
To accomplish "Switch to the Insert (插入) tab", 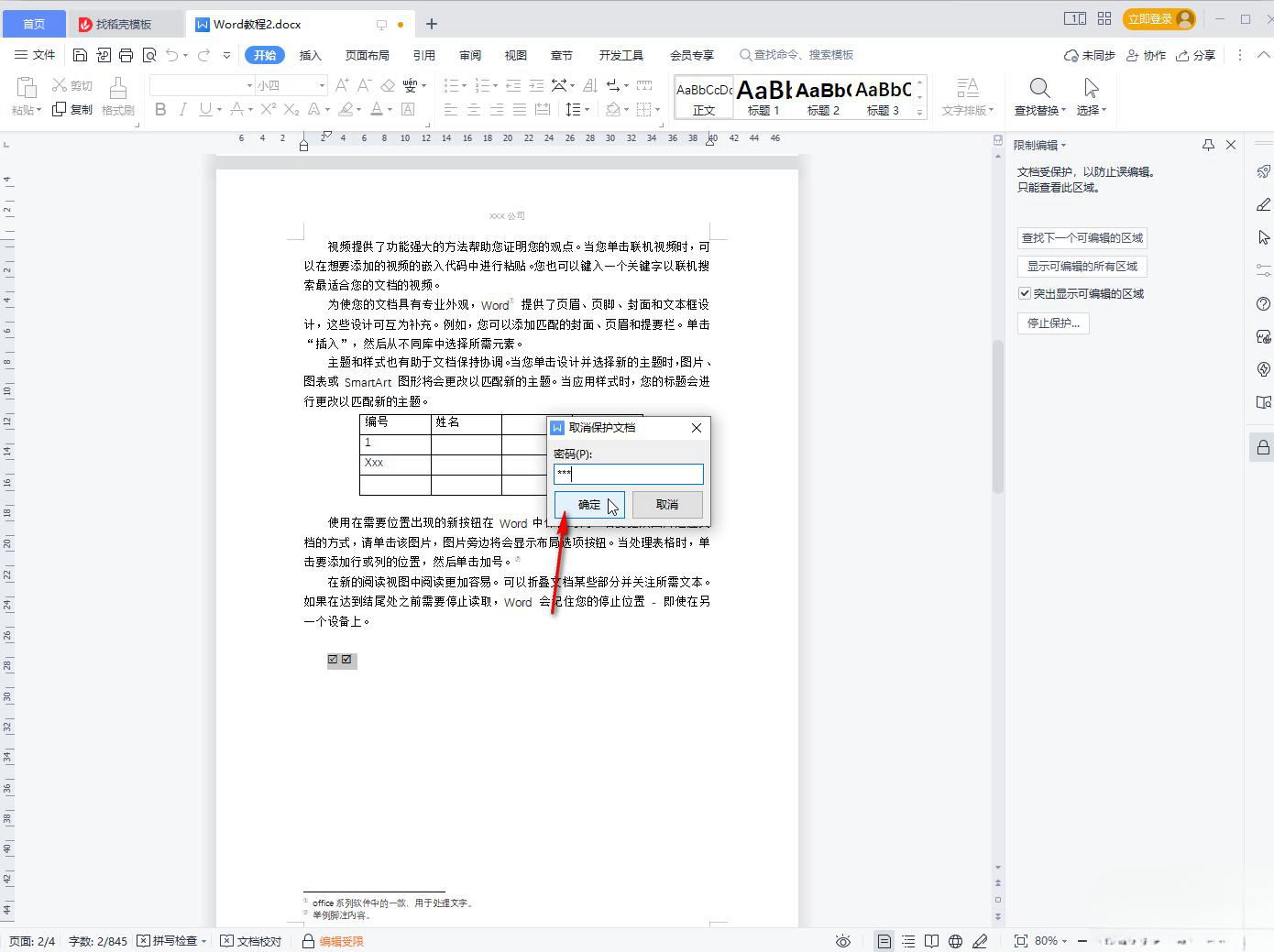I will [x=311, y=55].
